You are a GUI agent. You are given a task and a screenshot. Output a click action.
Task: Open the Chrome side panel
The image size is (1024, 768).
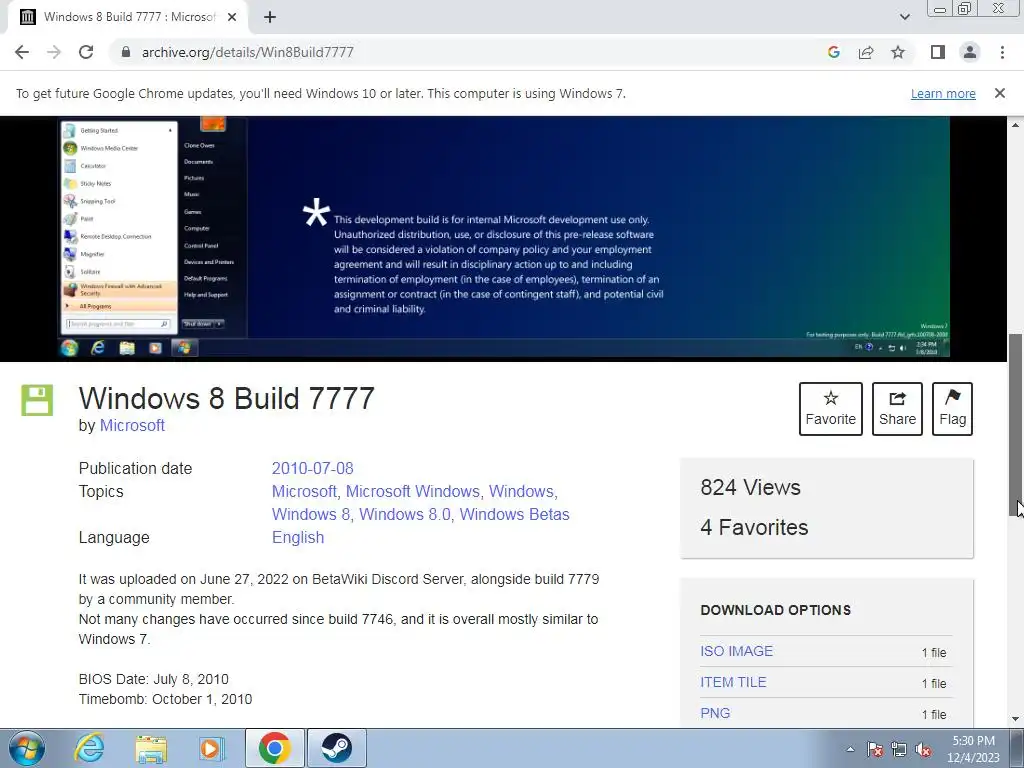tap(938, 52)
